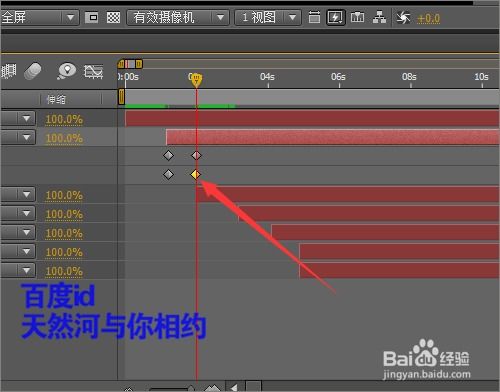This screenshot has width=500, height=392.
Task: Enable the frame blending film icon
Action: point(9,71)
